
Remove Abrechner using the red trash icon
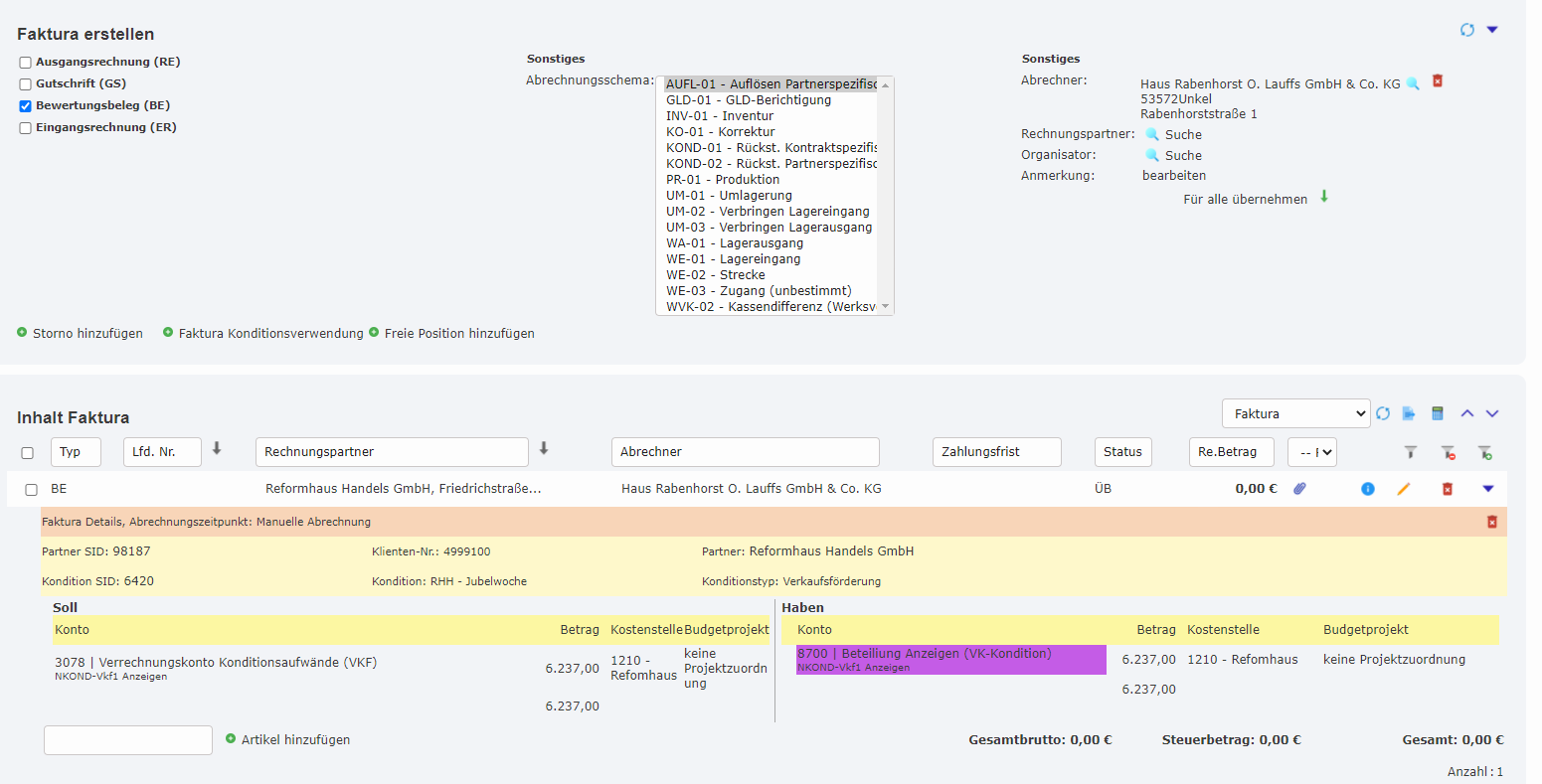tap(1438, 80)
